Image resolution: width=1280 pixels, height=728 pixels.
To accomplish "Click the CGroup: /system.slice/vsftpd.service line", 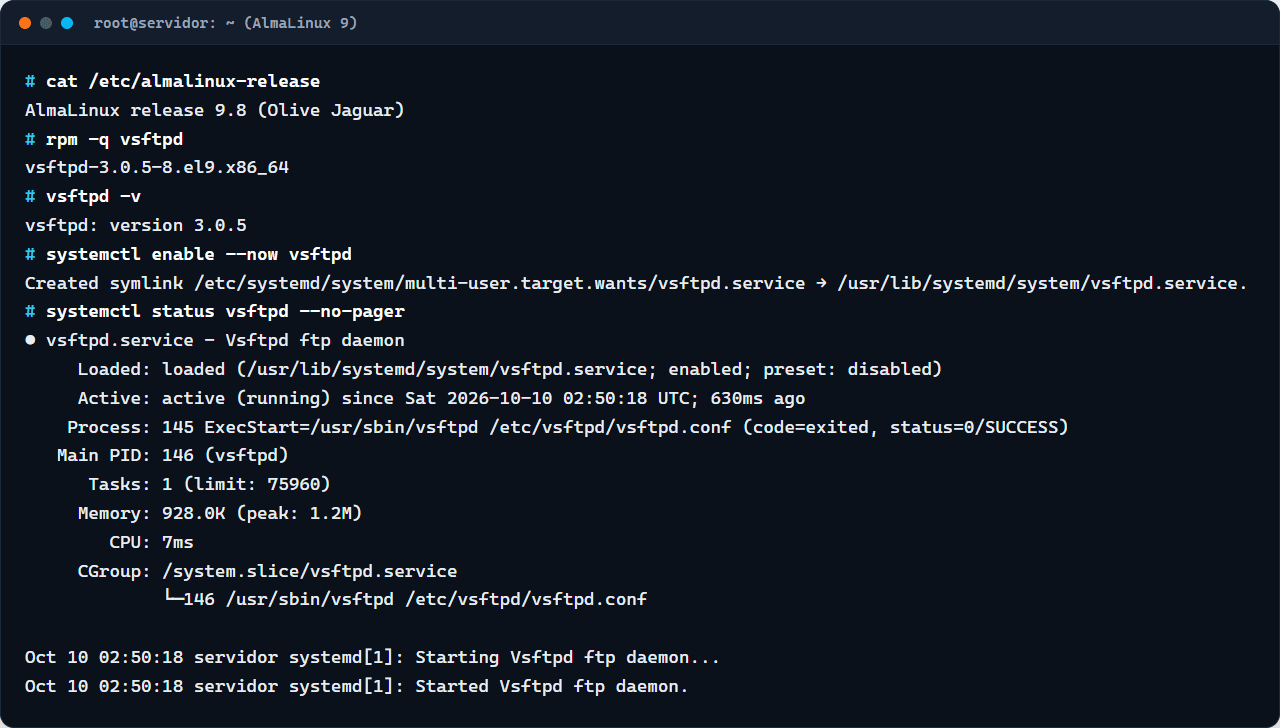I will [267, 571].
